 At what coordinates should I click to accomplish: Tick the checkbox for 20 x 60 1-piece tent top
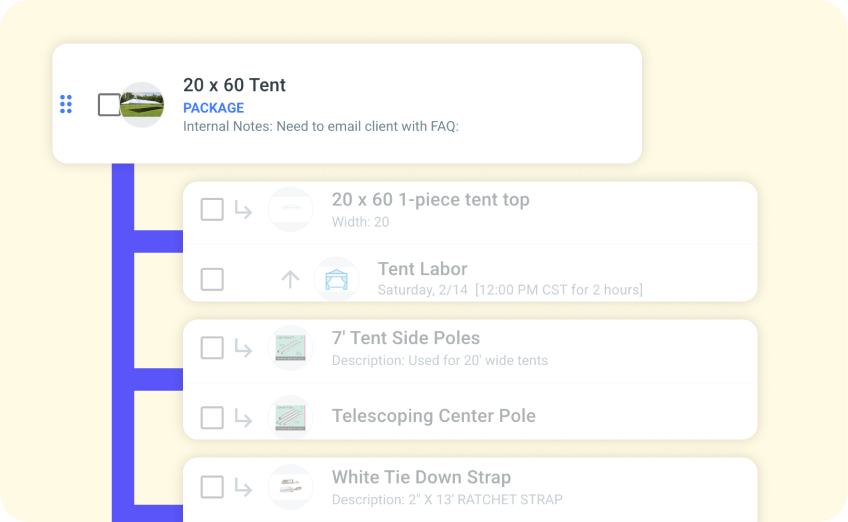(x=212, y=209)
